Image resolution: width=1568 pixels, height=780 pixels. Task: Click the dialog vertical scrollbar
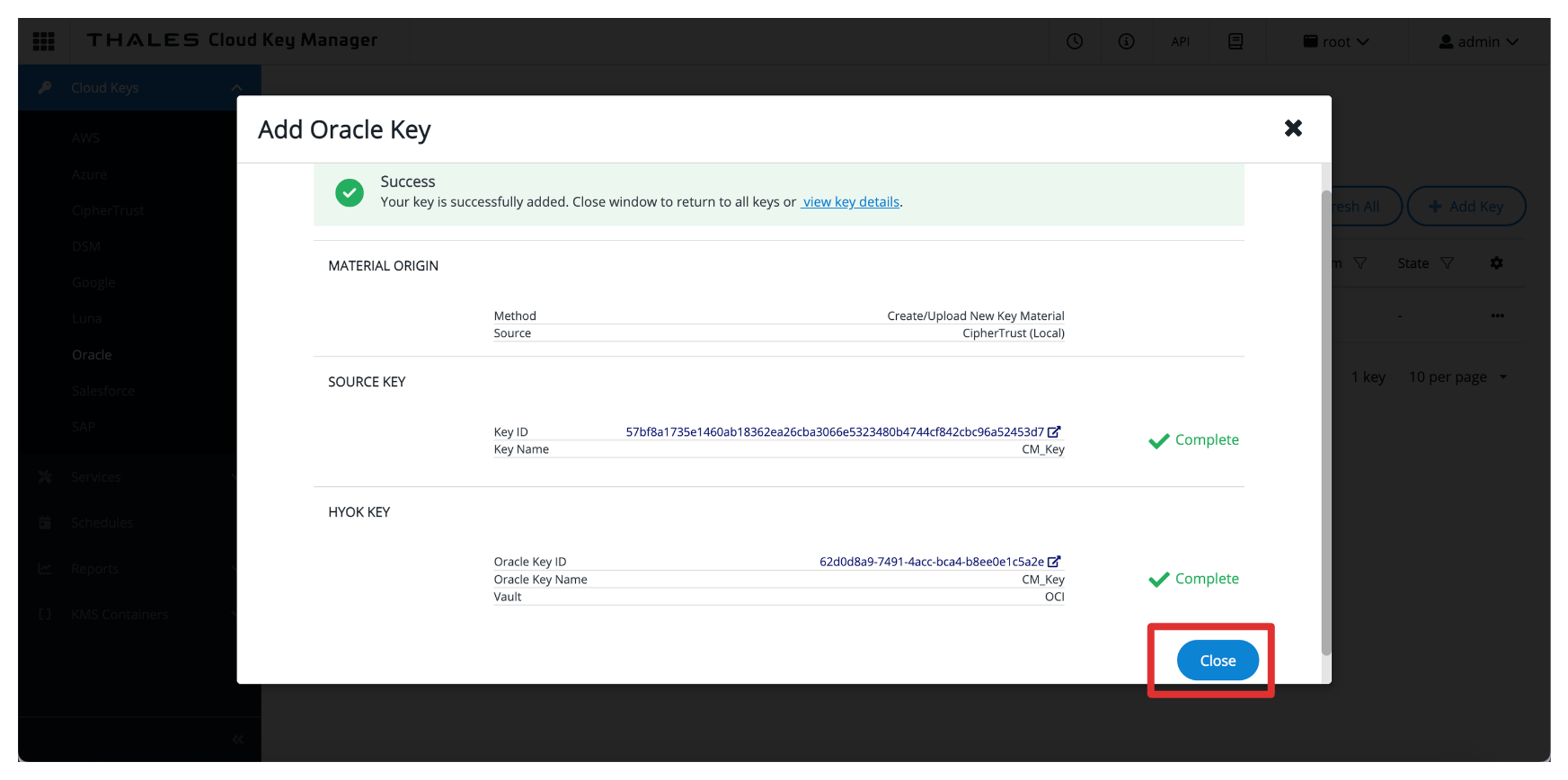(x=1325, y=422)
